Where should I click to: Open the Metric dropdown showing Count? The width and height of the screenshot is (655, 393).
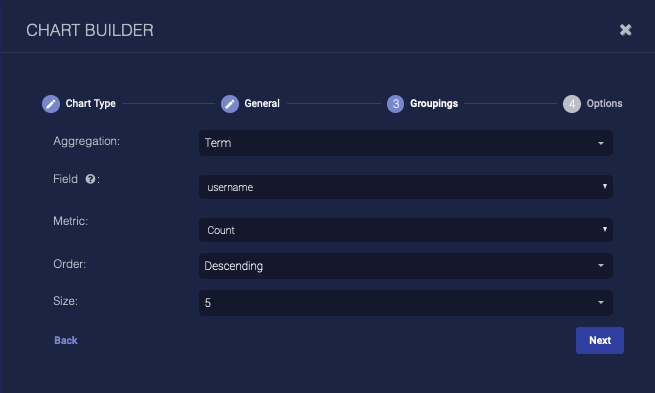(x=406, y=230)
